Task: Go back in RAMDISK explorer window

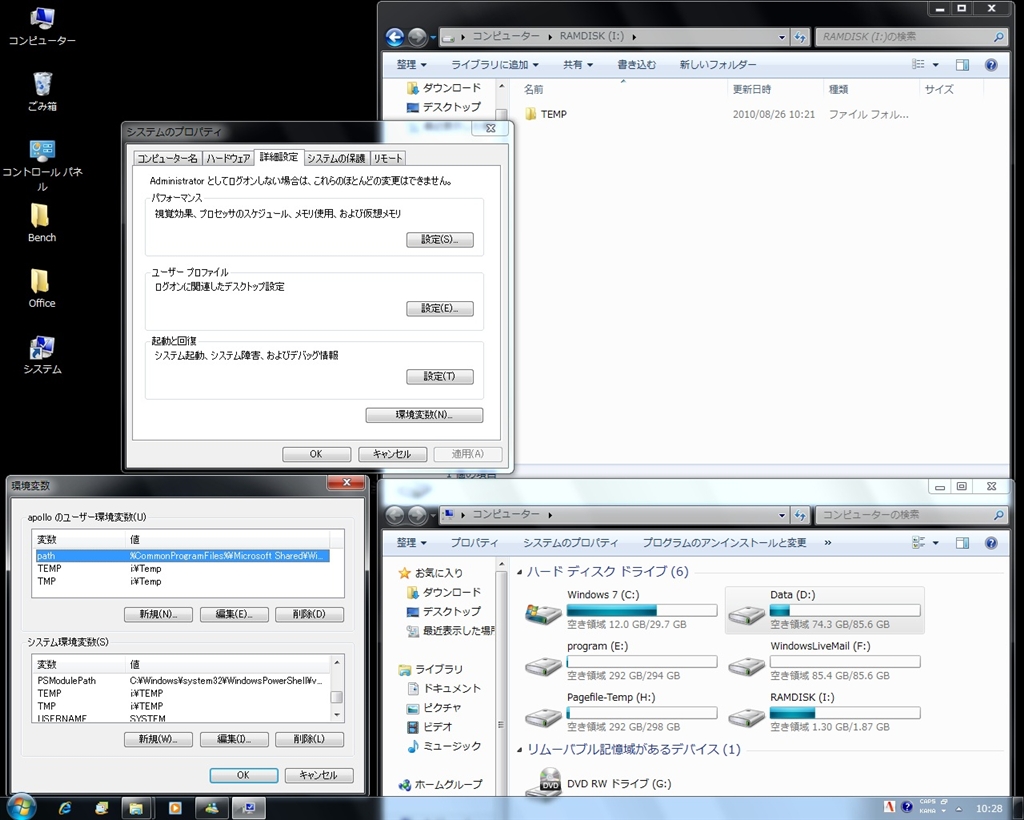Action: point(394,37)
